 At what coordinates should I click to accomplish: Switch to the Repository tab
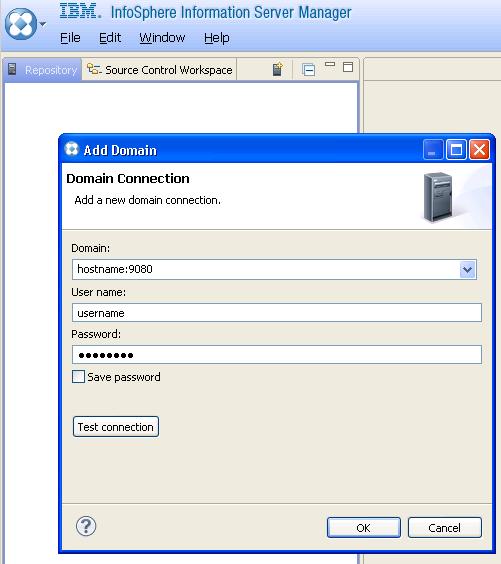[43, 70]
